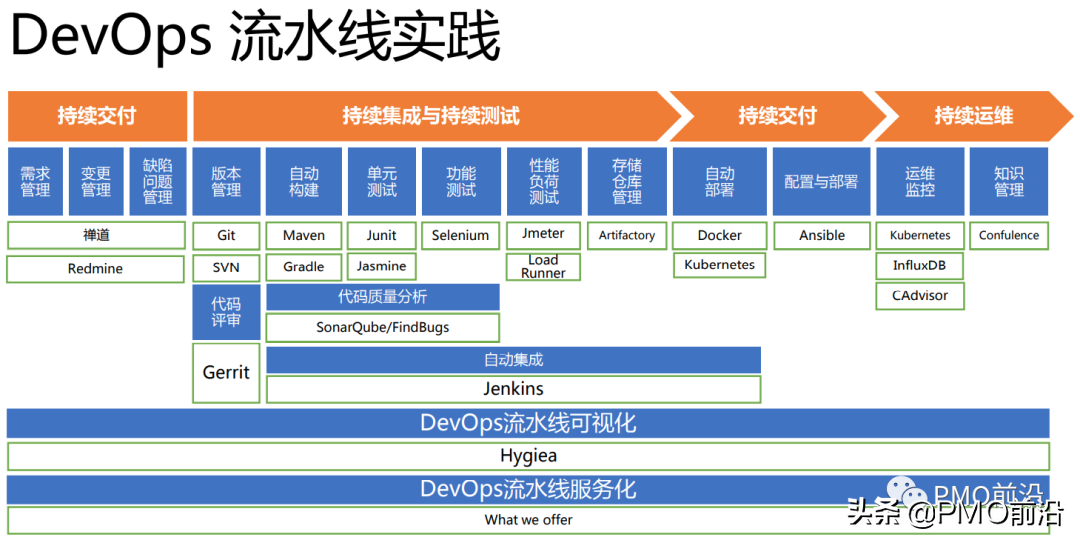Click the 变更管理 blue box

[96, 181]
